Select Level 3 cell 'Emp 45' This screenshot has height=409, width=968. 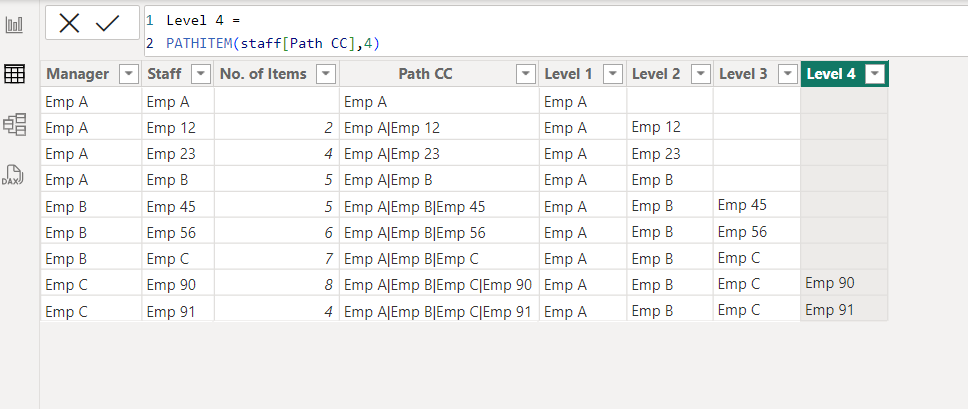pos(757,205)
